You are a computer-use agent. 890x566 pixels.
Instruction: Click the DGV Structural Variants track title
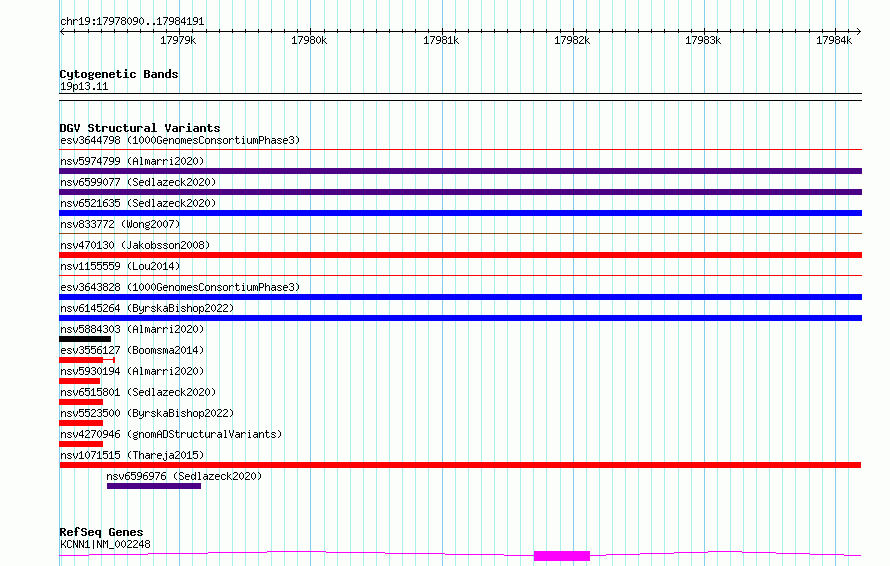click(x=140, y=128)
